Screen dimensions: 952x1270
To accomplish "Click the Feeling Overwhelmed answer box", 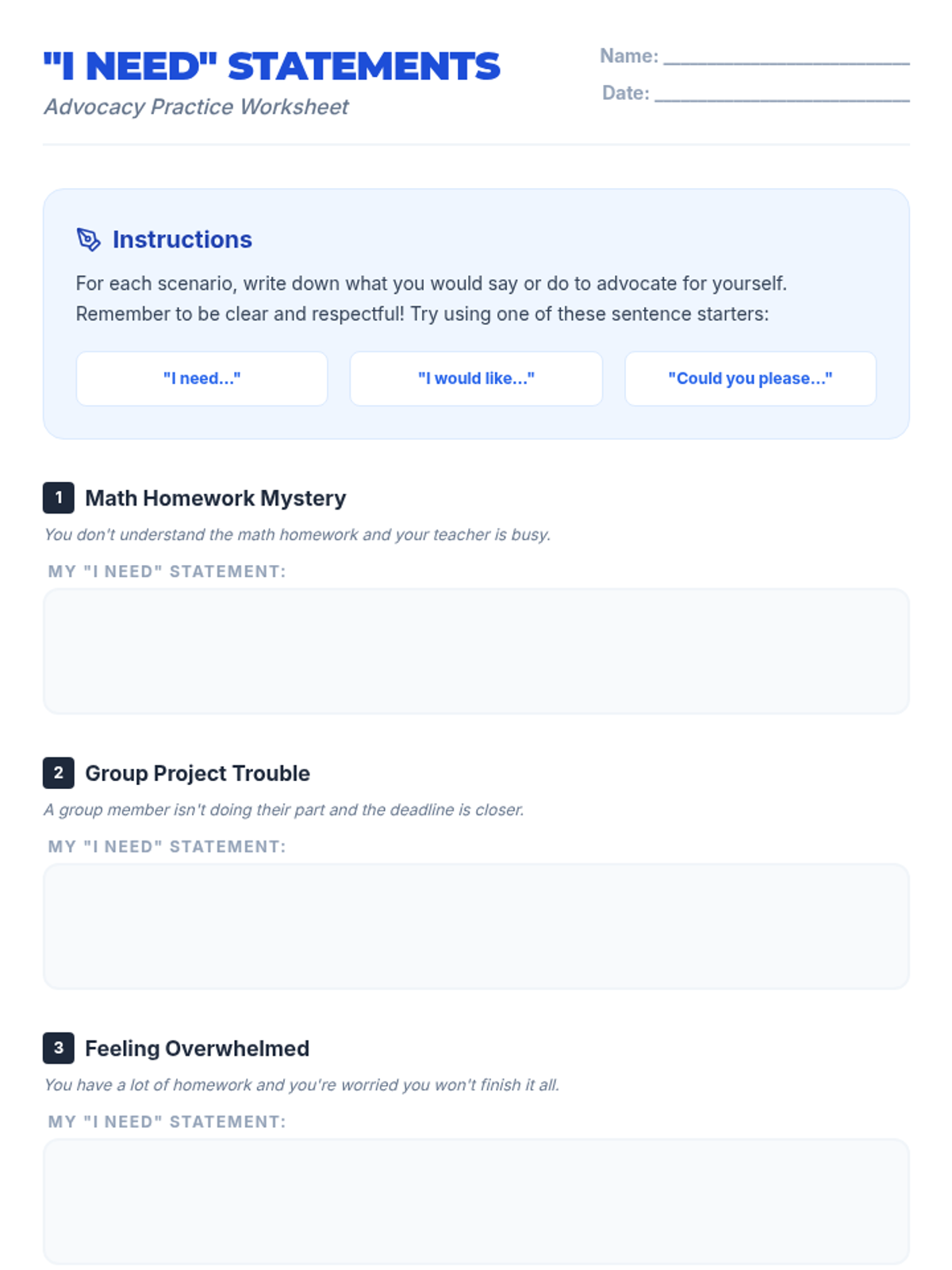I will [x=476, y=1201].
